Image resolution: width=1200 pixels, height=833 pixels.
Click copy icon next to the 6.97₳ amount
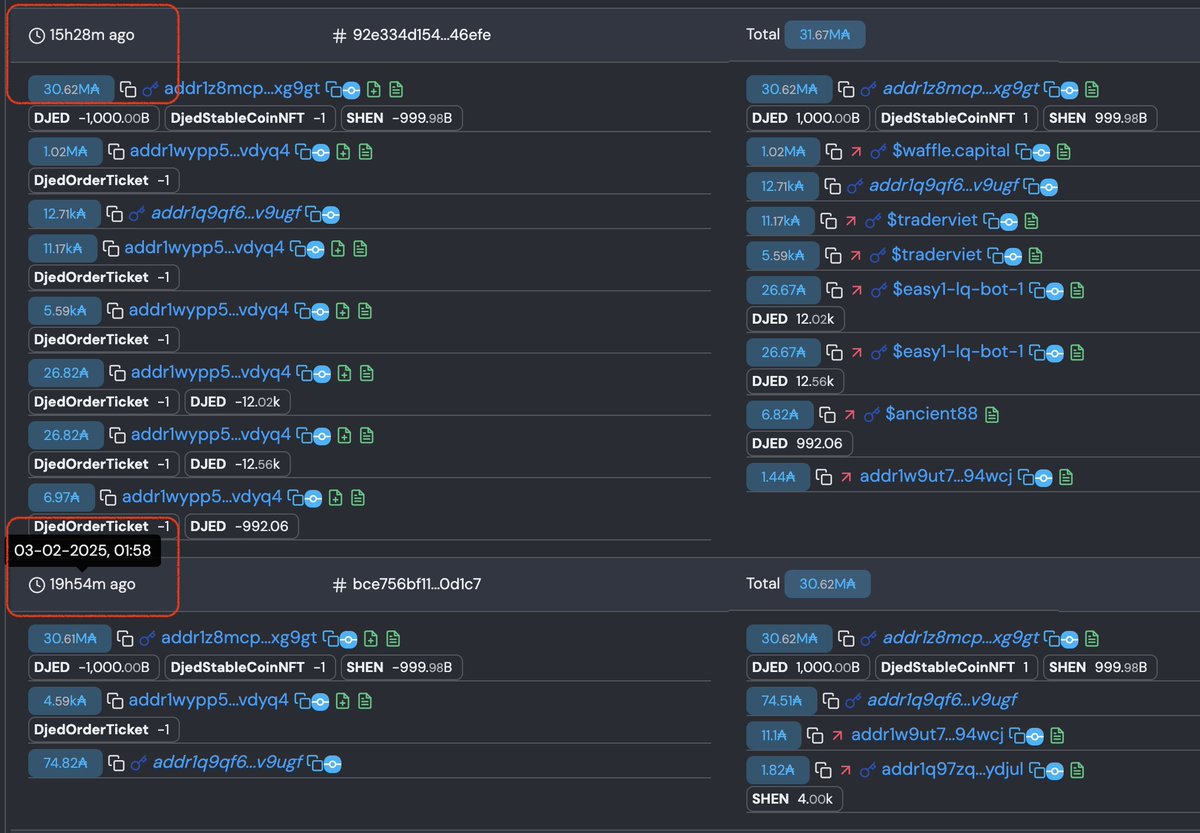[110, 497]
